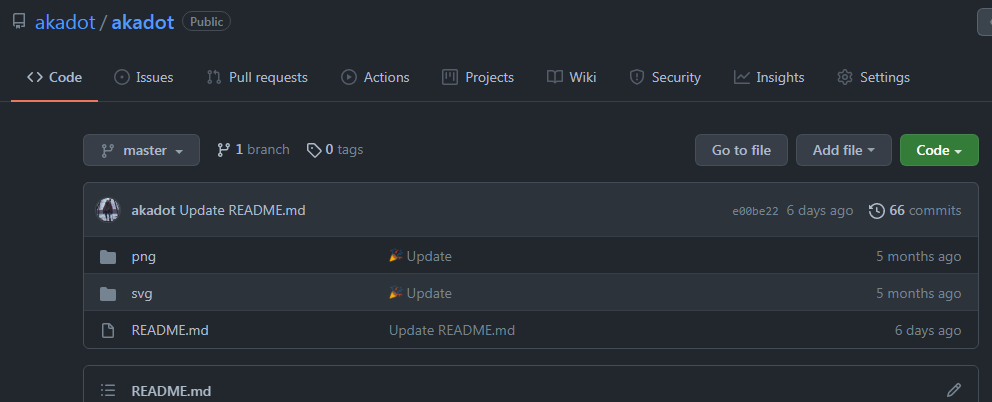The height and width of the screenshot is (402, 992).
Task: Open the Issues tab
Action: (x=144, y=77)
